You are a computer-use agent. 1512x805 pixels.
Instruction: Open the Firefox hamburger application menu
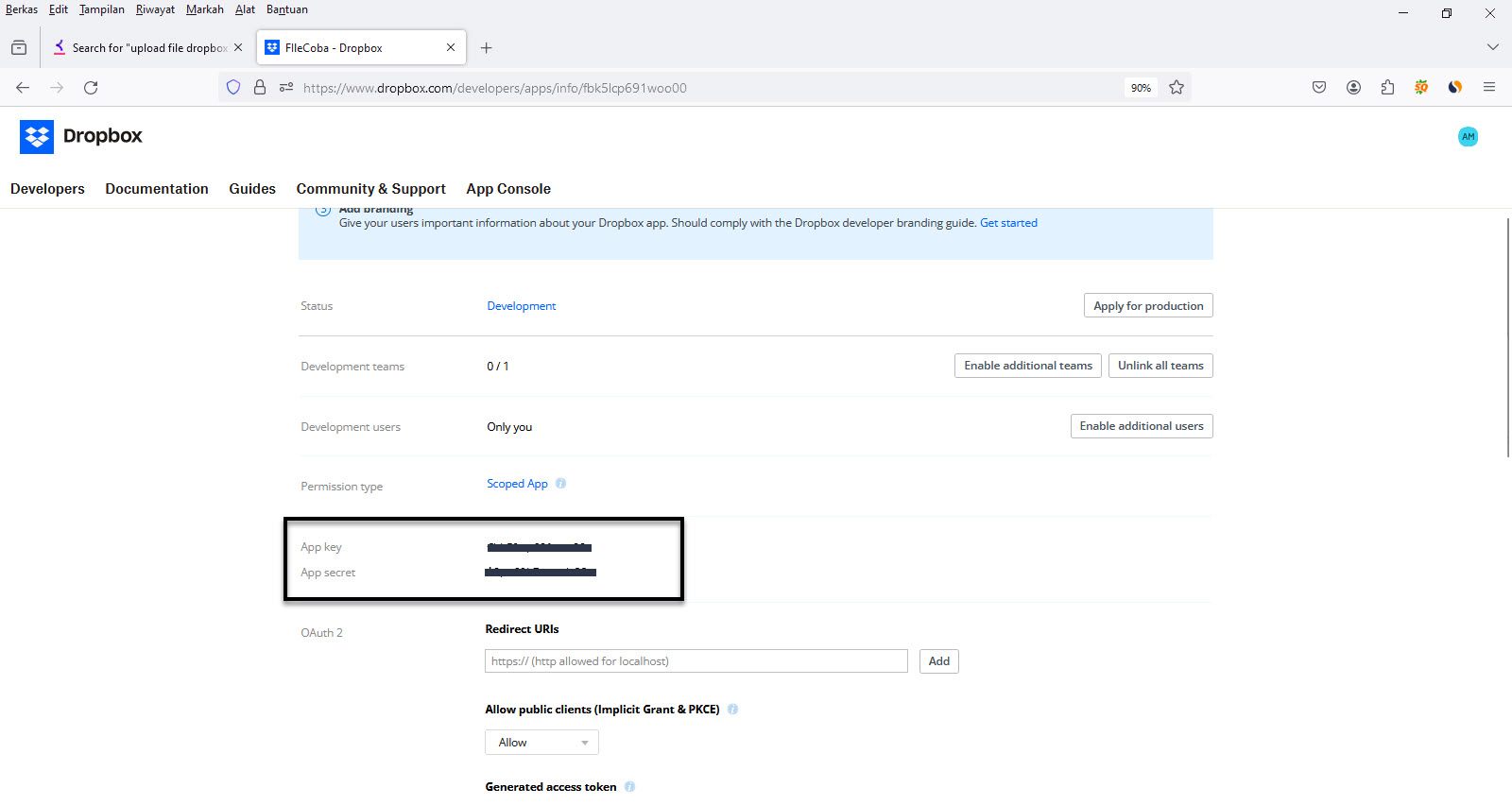click(x=1489, y=88)
